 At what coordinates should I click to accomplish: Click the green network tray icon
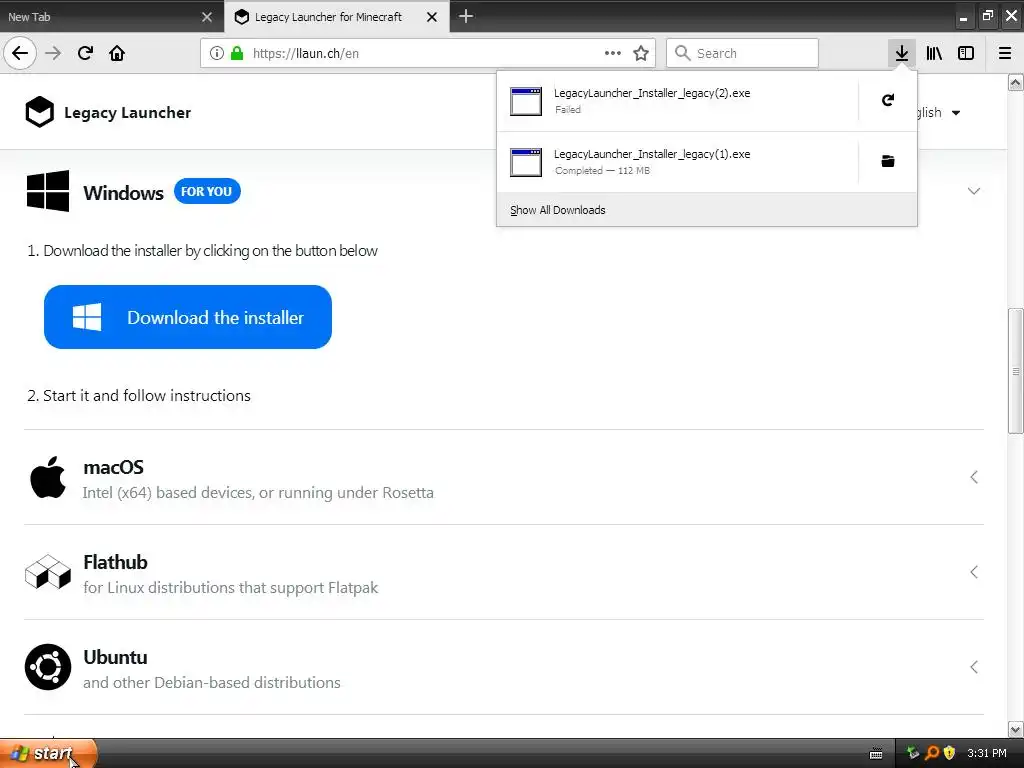913,753
